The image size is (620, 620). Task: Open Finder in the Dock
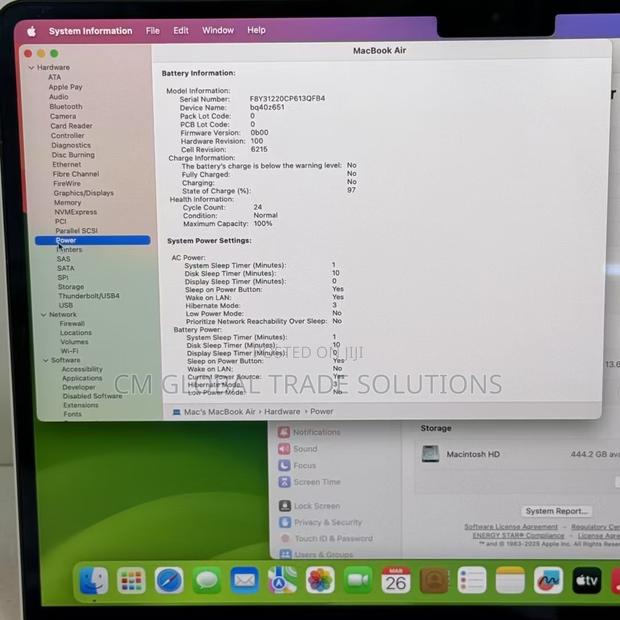click(x=94, y=580)
